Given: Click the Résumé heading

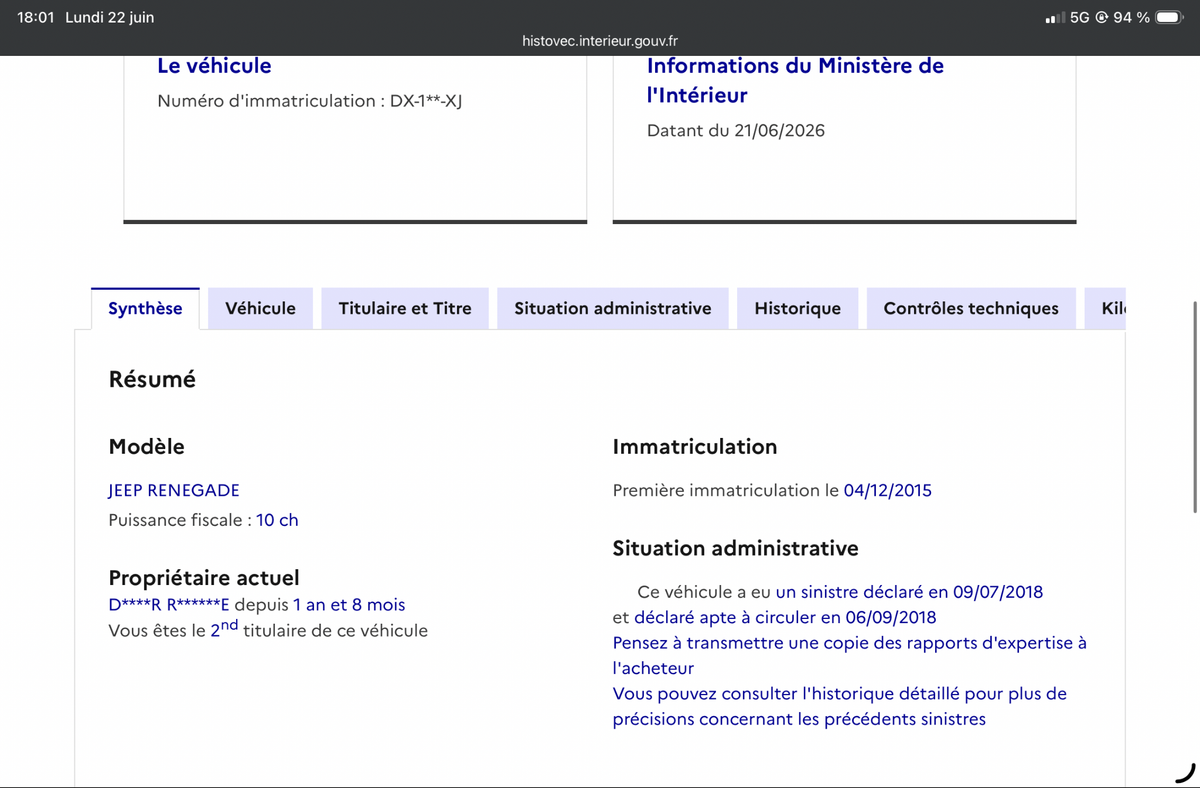Looking at the screenshot, I should [152, 380].
